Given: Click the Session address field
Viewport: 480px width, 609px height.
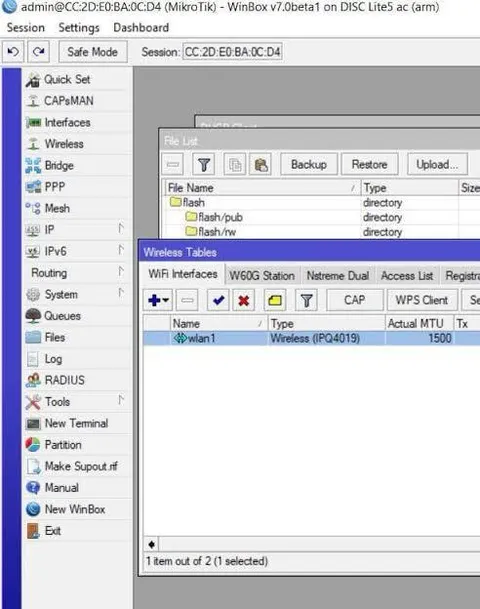Looking at the screenshot, I should pos(232,52).
